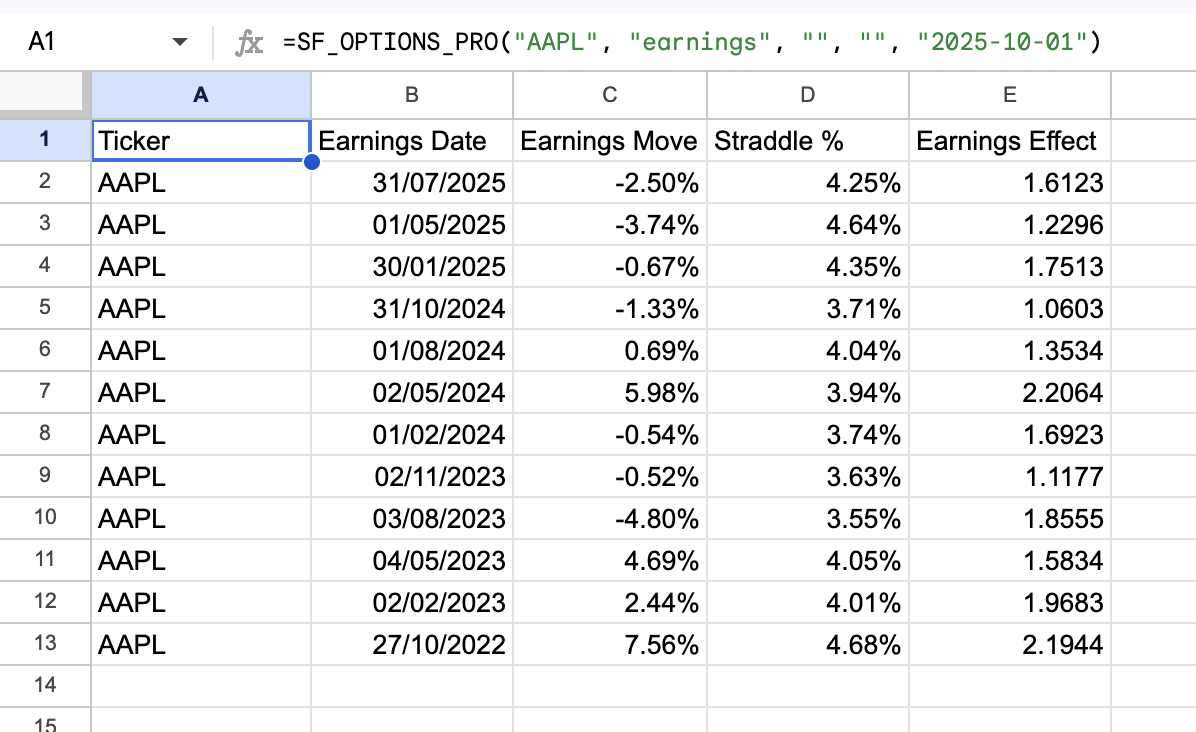Select column B header
Image resolution: width=1196 pixels, height=732 pixels.
tap(412, 95)
